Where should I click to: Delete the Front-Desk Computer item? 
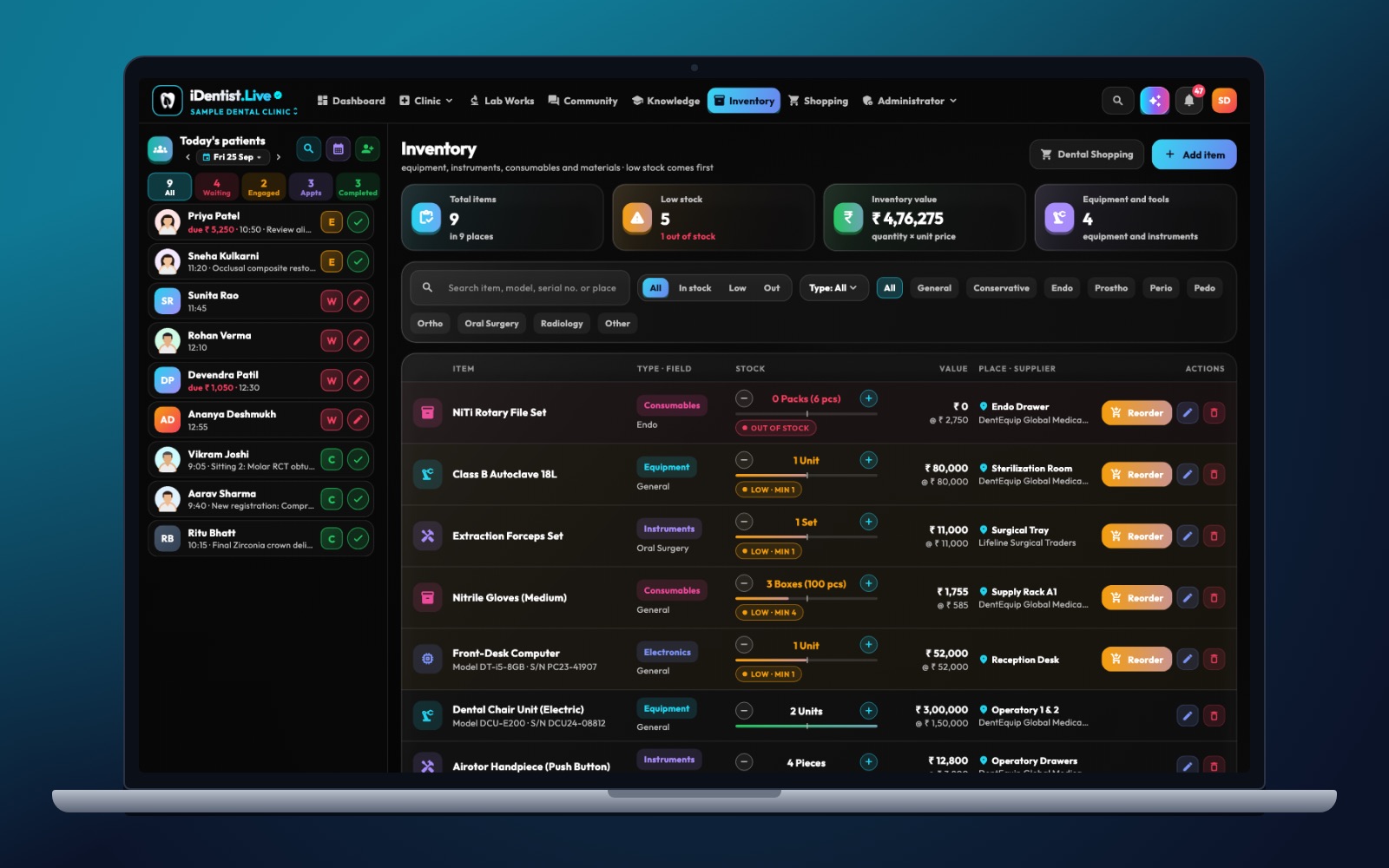click(1214, 660)
